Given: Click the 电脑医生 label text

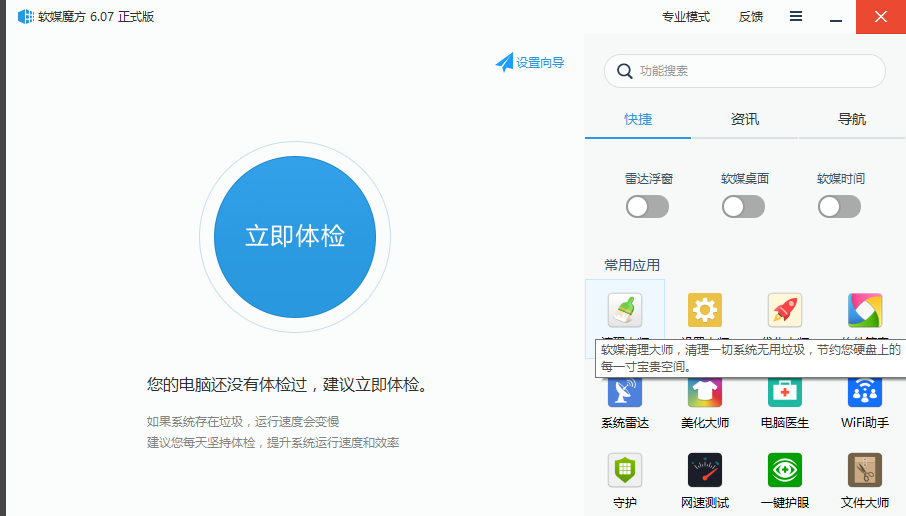Looking at the screenshot, I should click(785, 423).
